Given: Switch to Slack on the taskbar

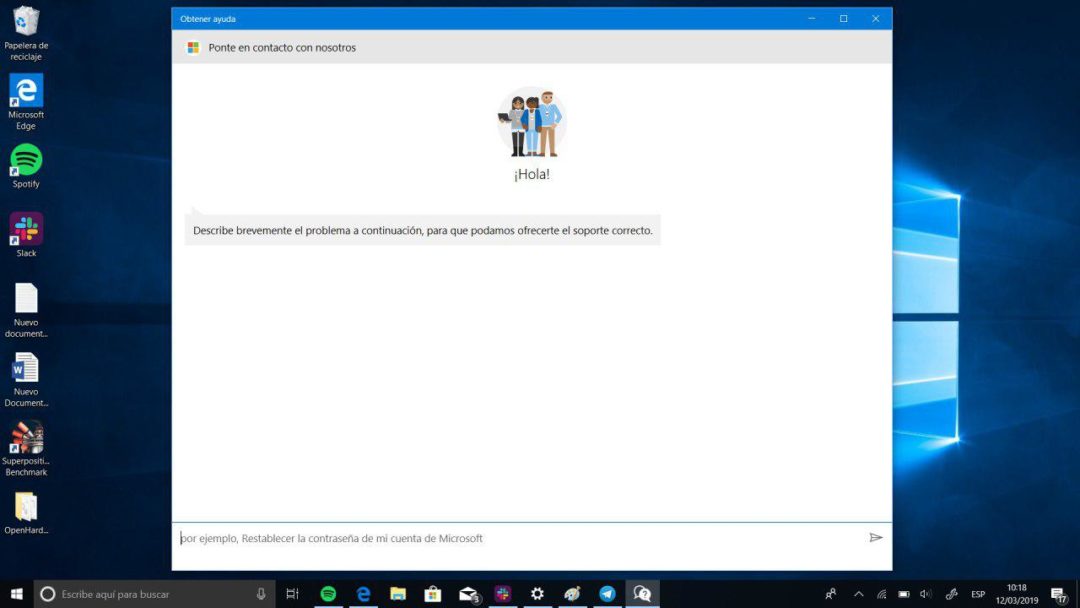Looking at the screenshot, I should click(x=503, y=594).
